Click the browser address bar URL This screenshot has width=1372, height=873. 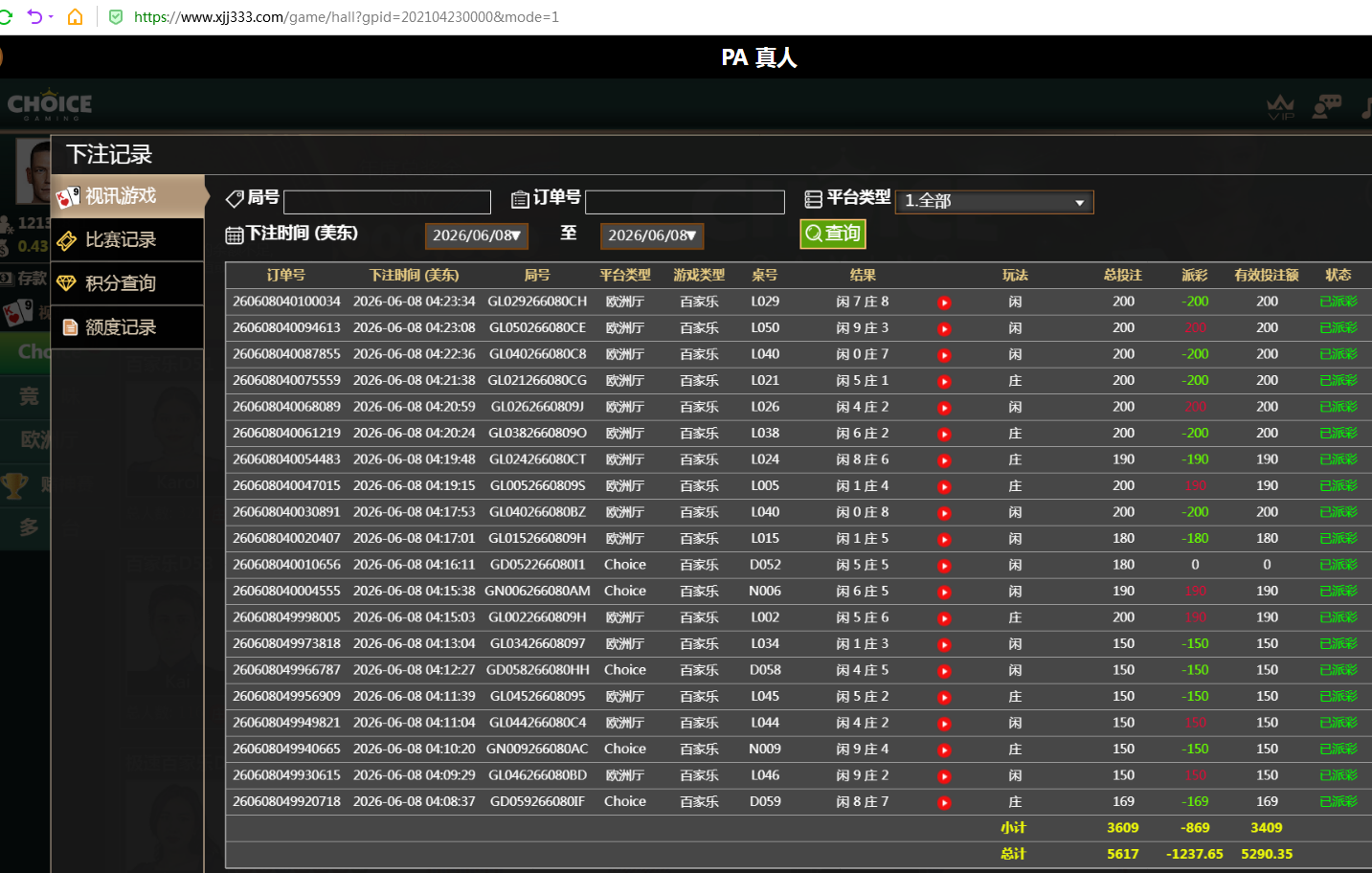pyautogui.click(x=346, y=16)
